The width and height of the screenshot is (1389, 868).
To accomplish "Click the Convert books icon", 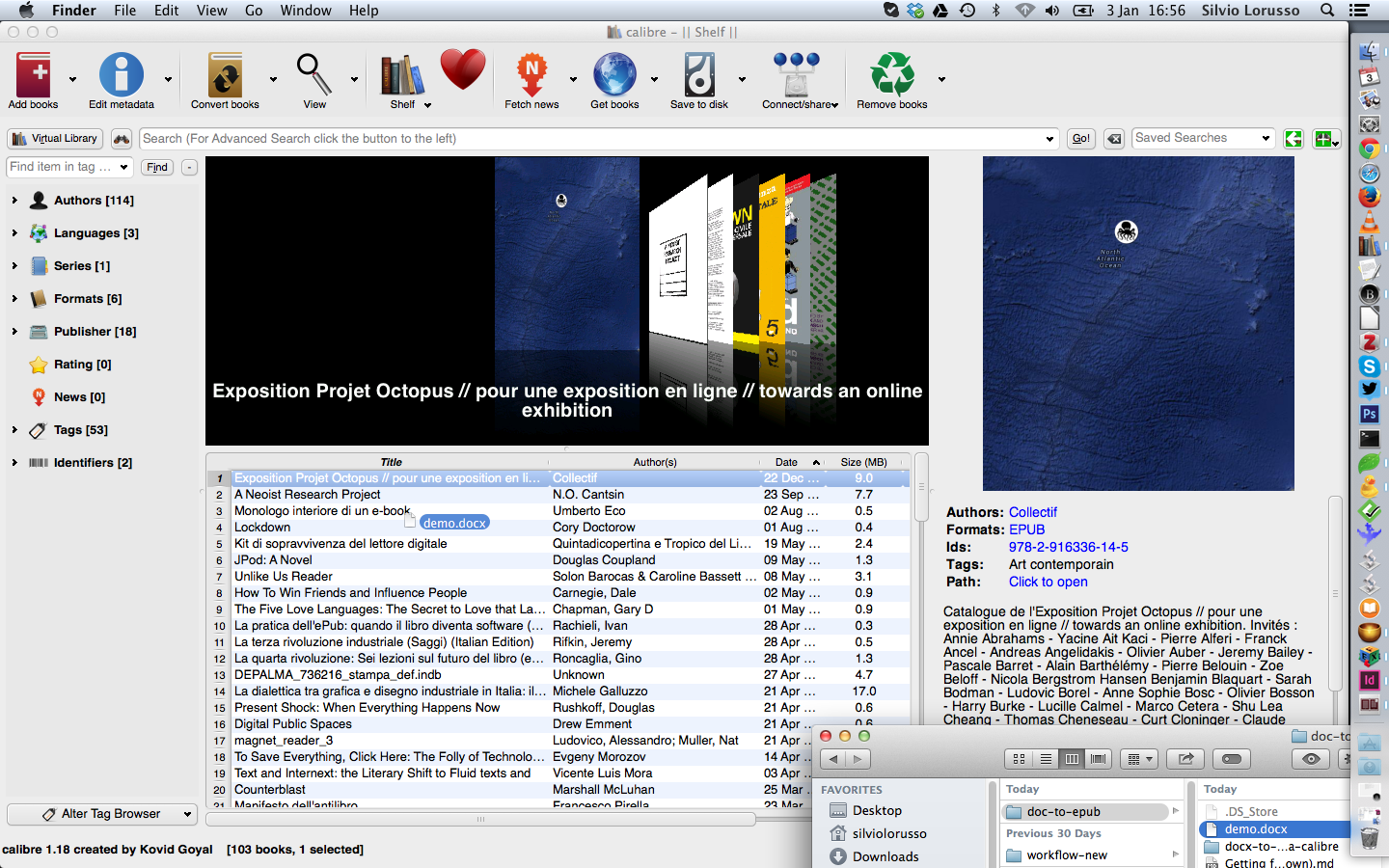I will tap(225, 74).
